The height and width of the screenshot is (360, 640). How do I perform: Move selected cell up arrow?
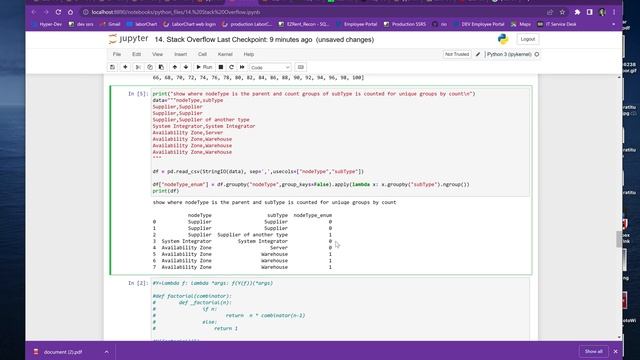(x=175, y=67)
